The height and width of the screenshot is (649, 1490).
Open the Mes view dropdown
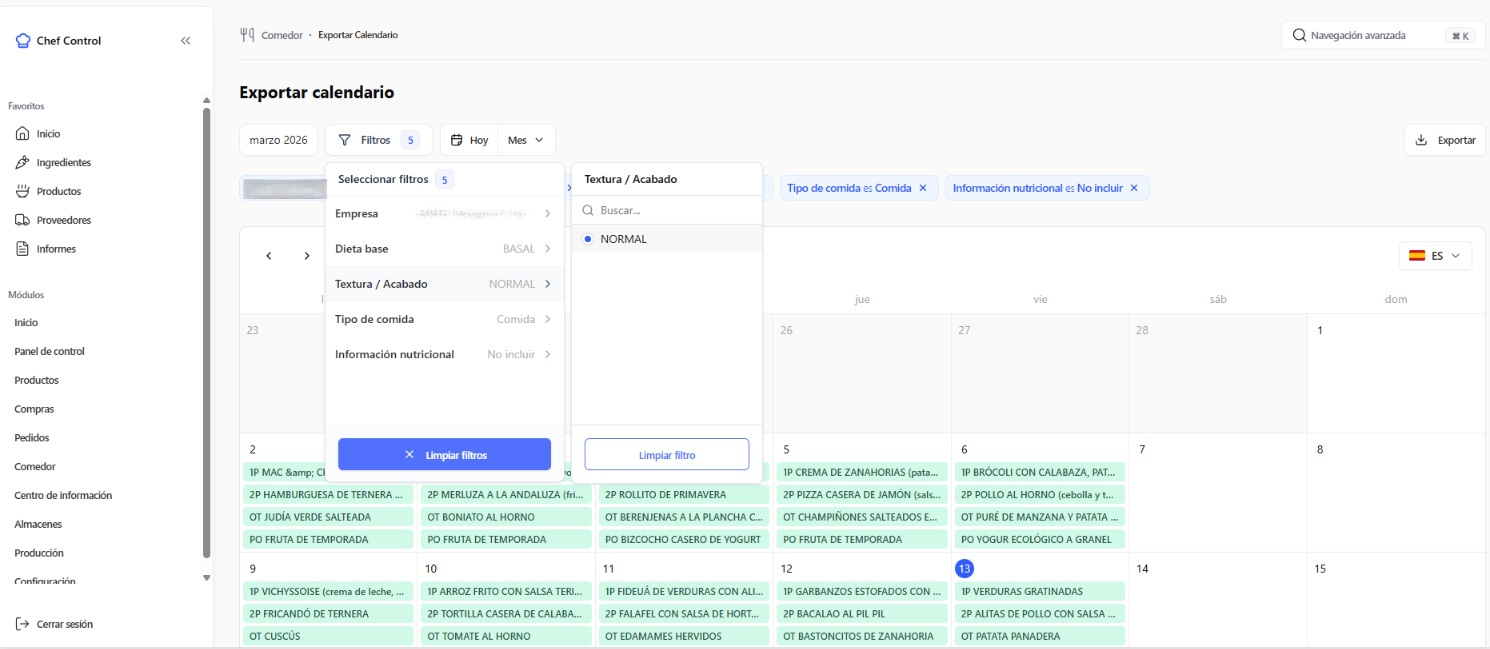point(526,140)
